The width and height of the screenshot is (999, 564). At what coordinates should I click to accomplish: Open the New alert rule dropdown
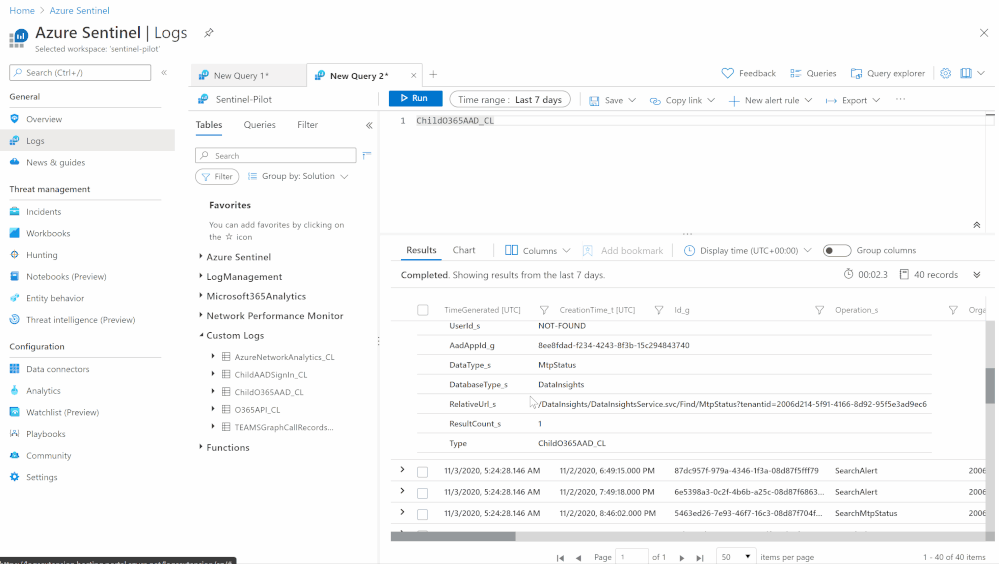coord(770,100)
